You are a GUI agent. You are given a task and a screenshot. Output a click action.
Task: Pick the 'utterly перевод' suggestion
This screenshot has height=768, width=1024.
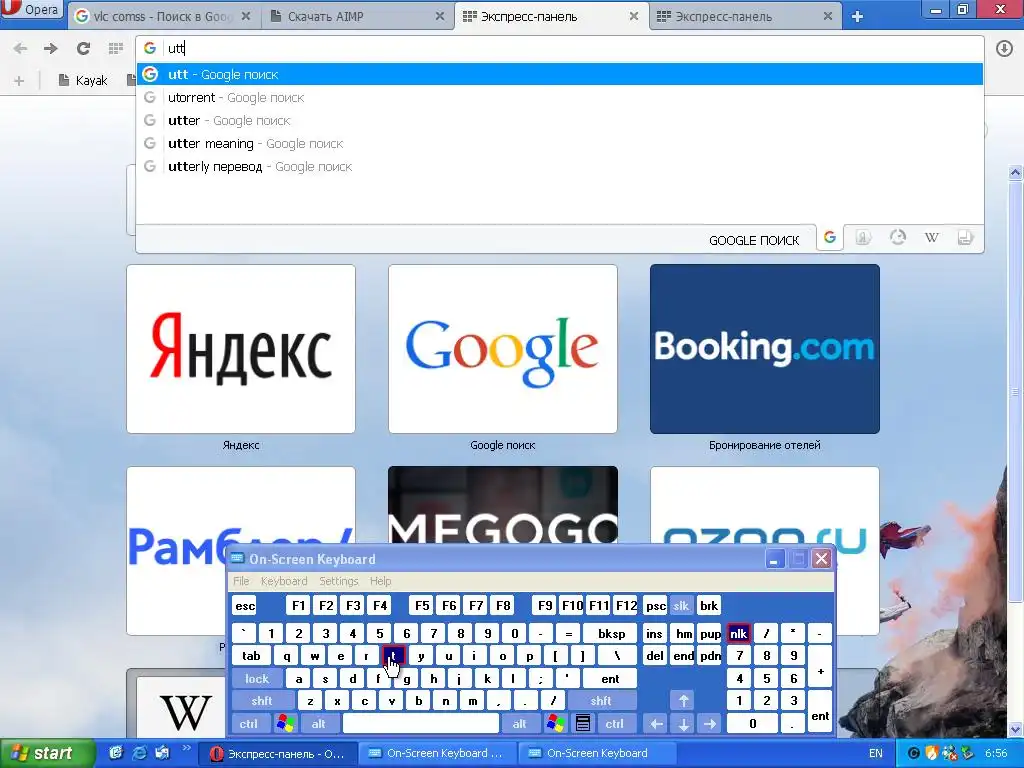click(x=560, y=167)
